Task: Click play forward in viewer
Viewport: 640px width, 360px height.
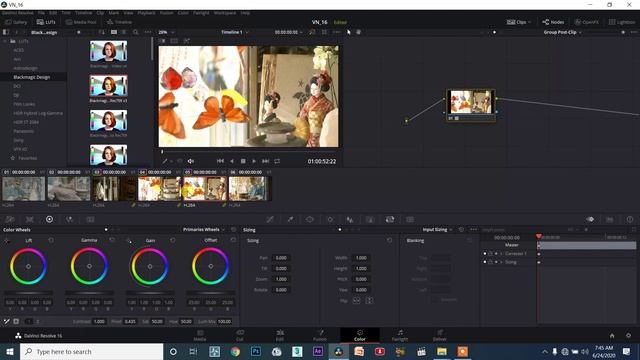Action: pyautogui.click(x=254, y=161)
